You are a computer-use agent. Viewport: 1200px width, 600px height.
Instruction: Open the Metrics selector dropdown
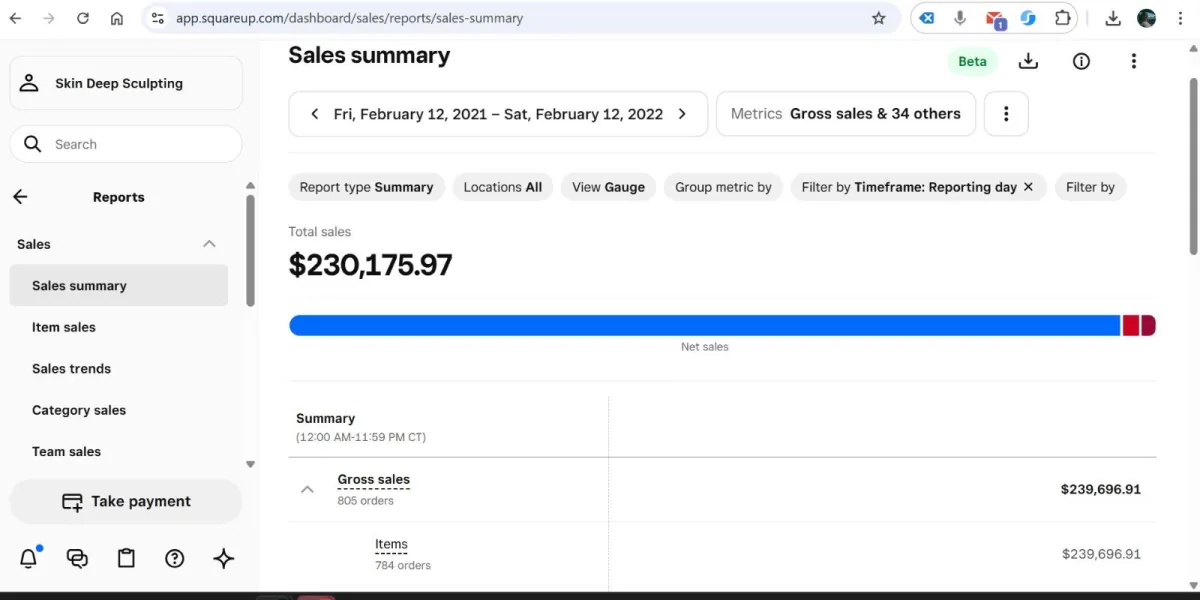pyautogui.click(x=845, y=114)
